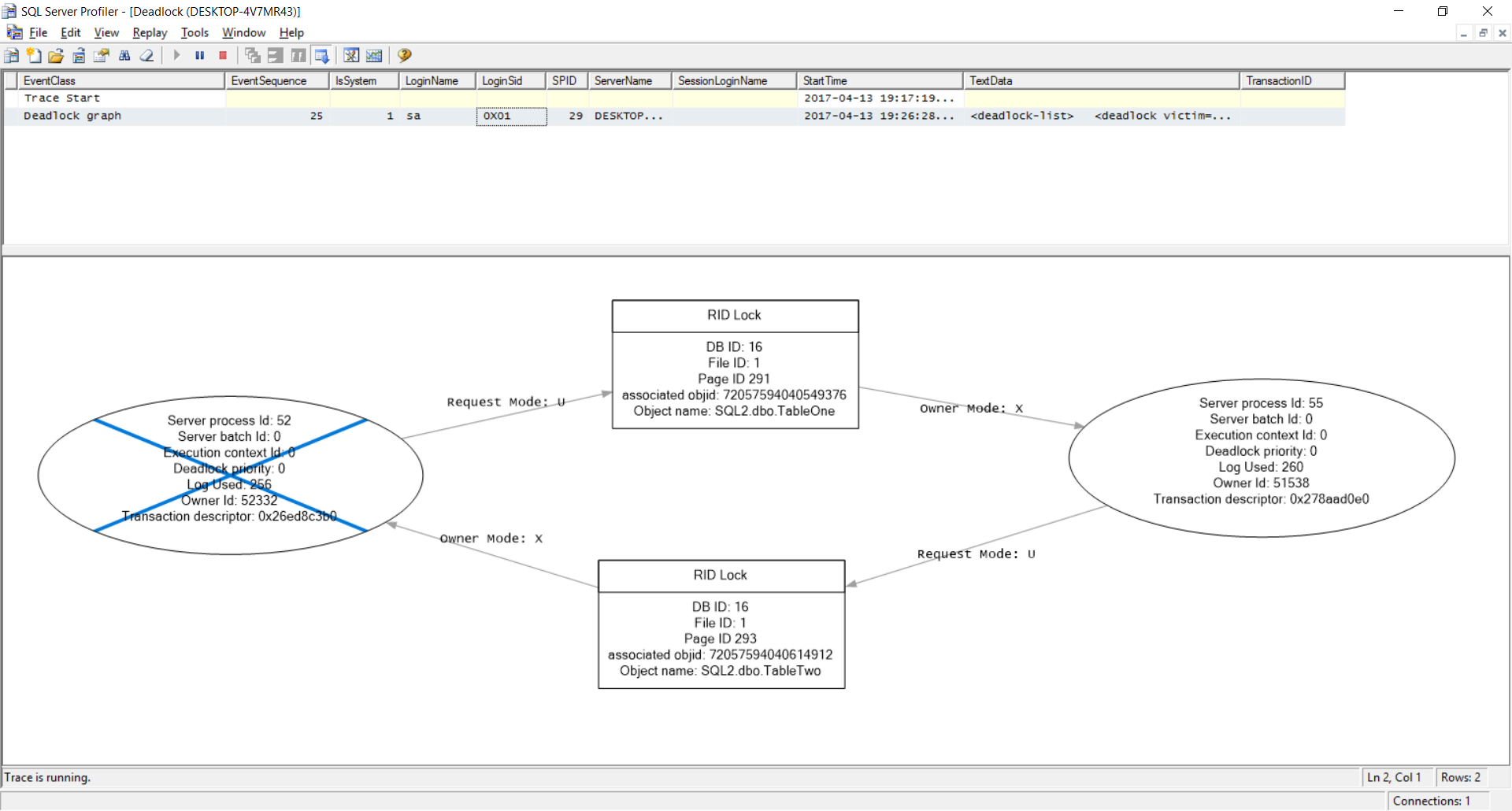Pause the running trace
The image size is (1512, 811).
click(200, 56)
